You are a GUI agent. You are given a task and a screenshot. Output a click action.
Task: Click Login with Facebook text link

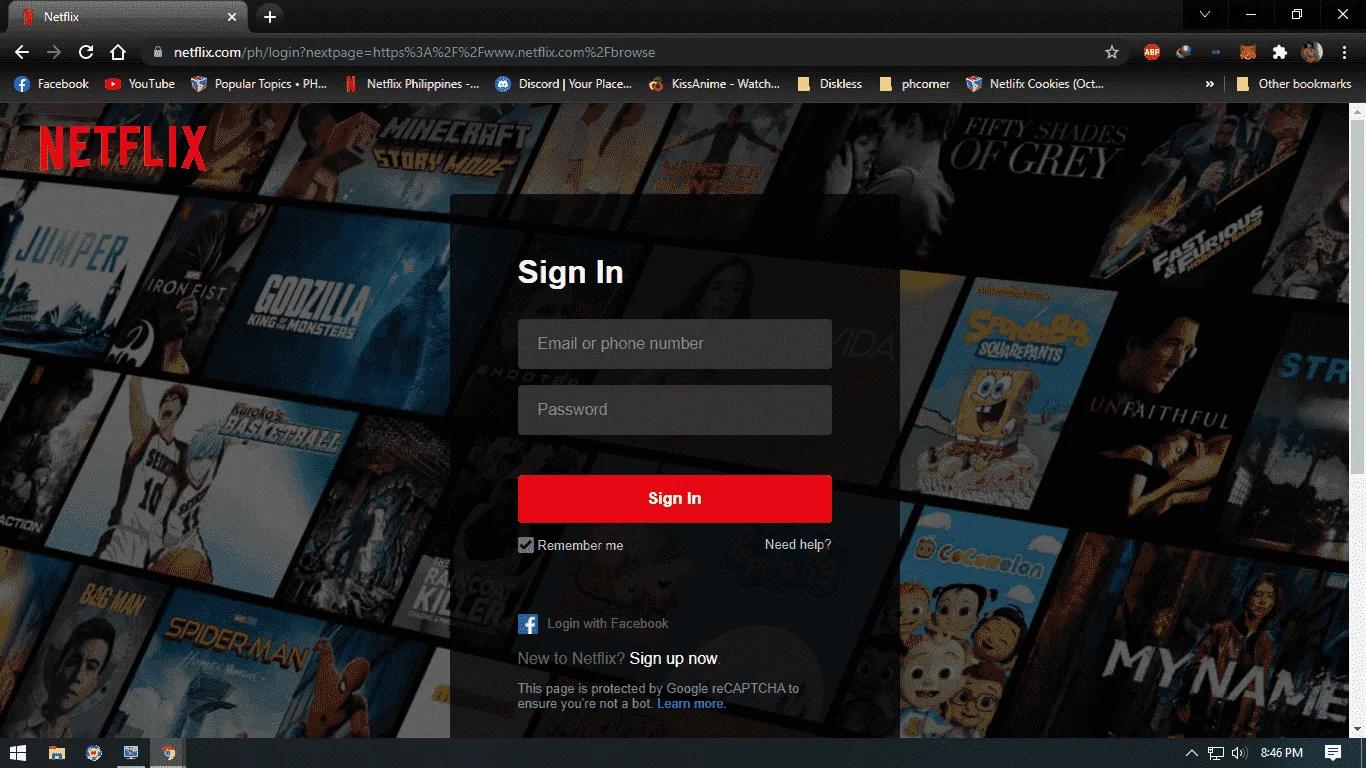(x=608, y=624)
